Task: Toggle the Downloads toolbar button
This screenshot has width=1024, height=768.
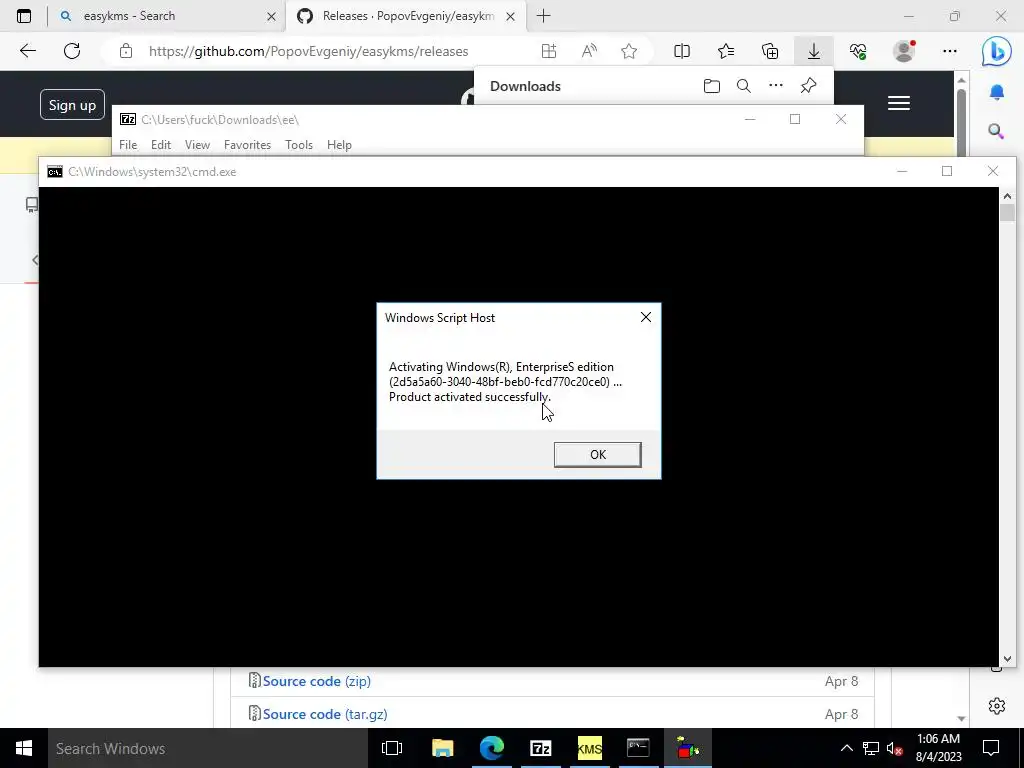Action: (x=814, y=51)
